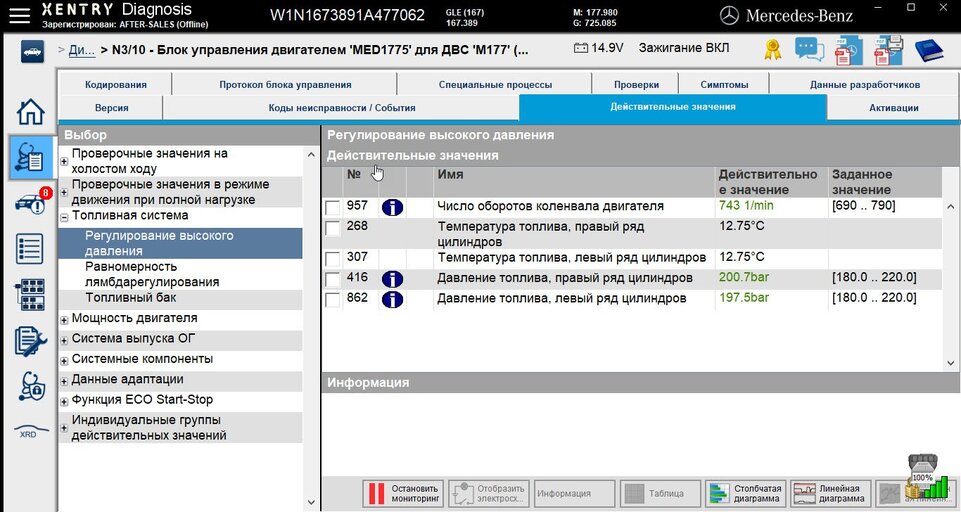Open vehicle fault warnings with badge 8
Viewport: 961px width, 512px height.
pos(31,203)
